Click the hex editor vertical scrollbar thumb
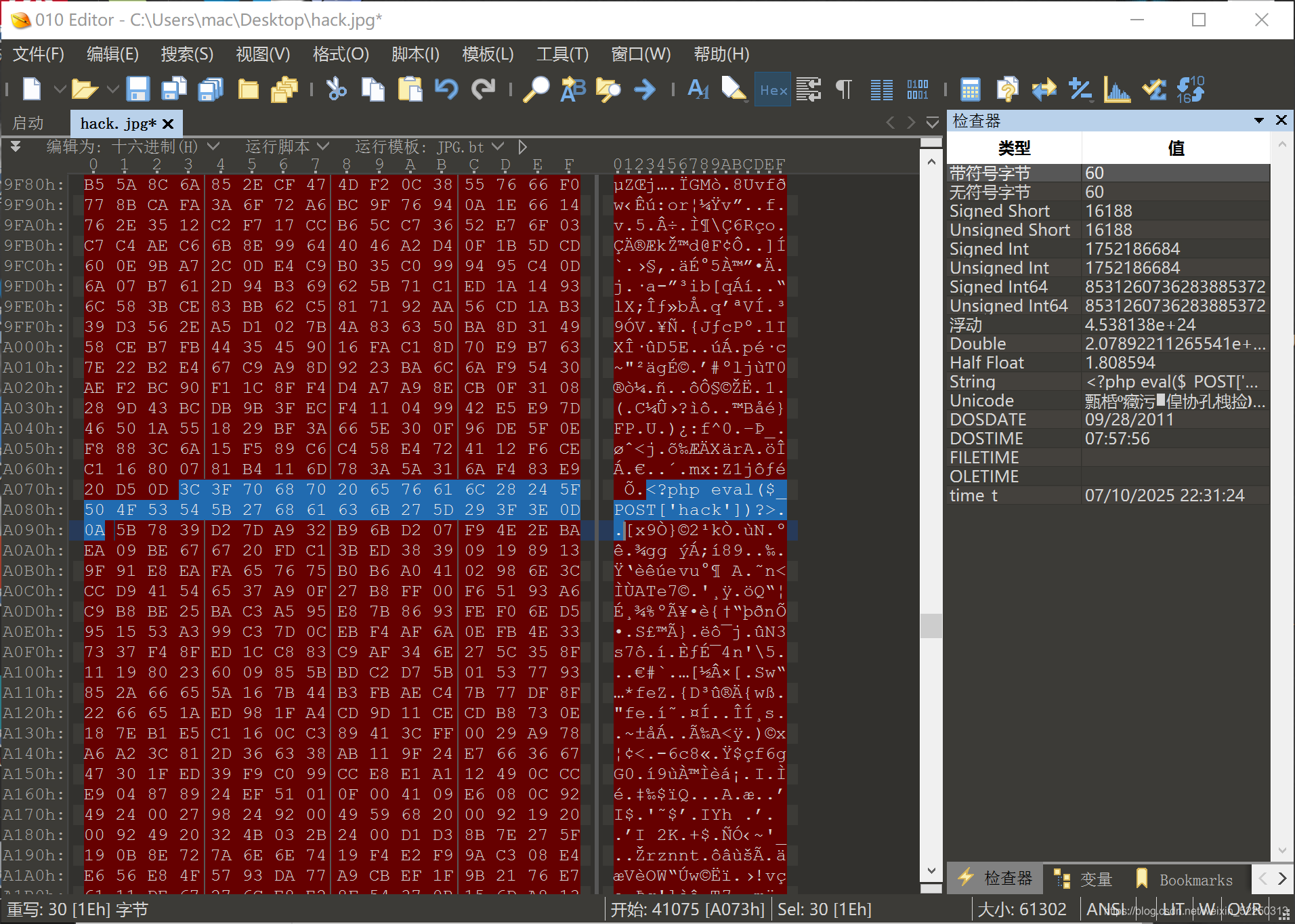 click(931, 625)
